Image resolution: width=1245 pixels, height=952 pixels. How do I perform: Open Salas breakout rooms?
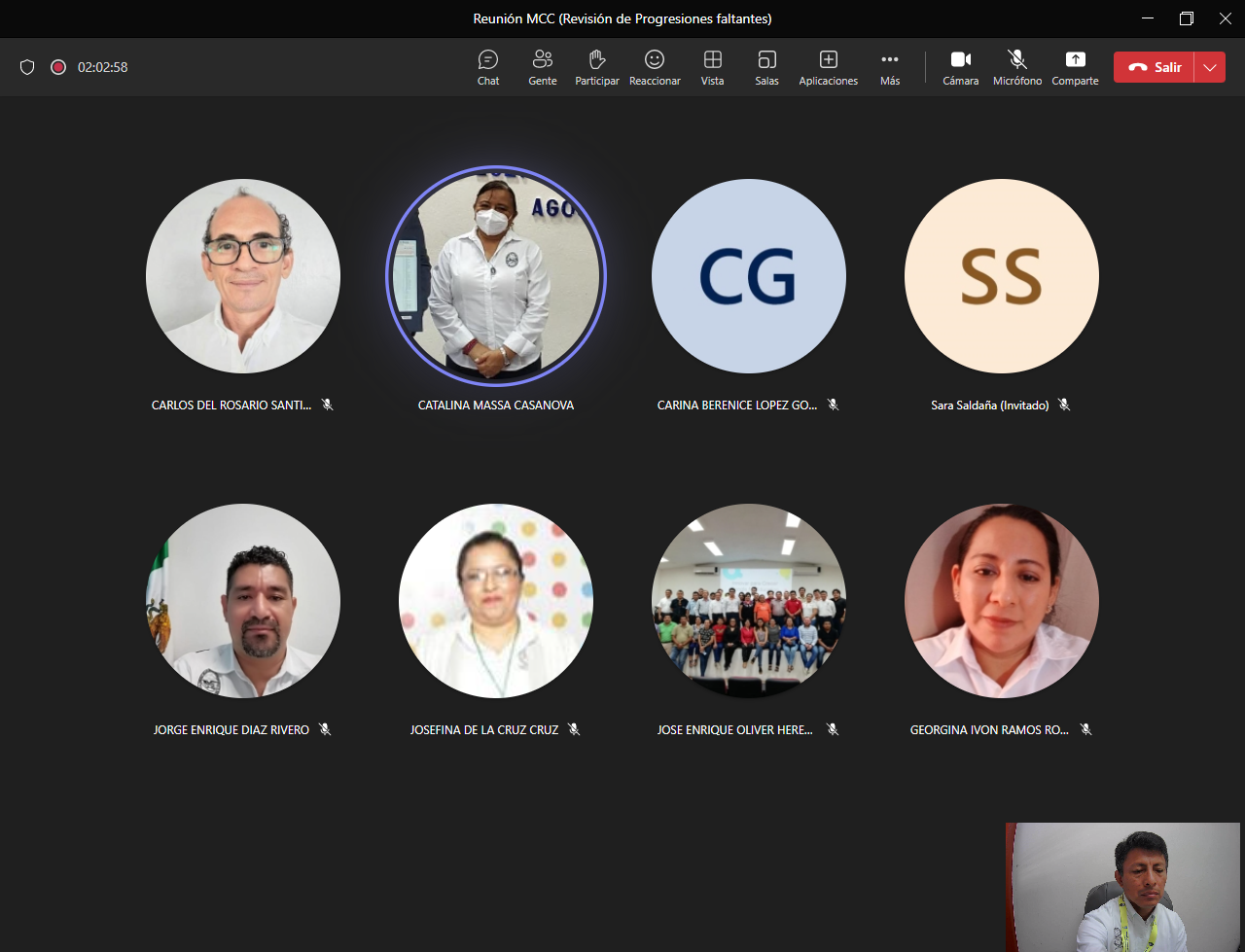point(766,67)
